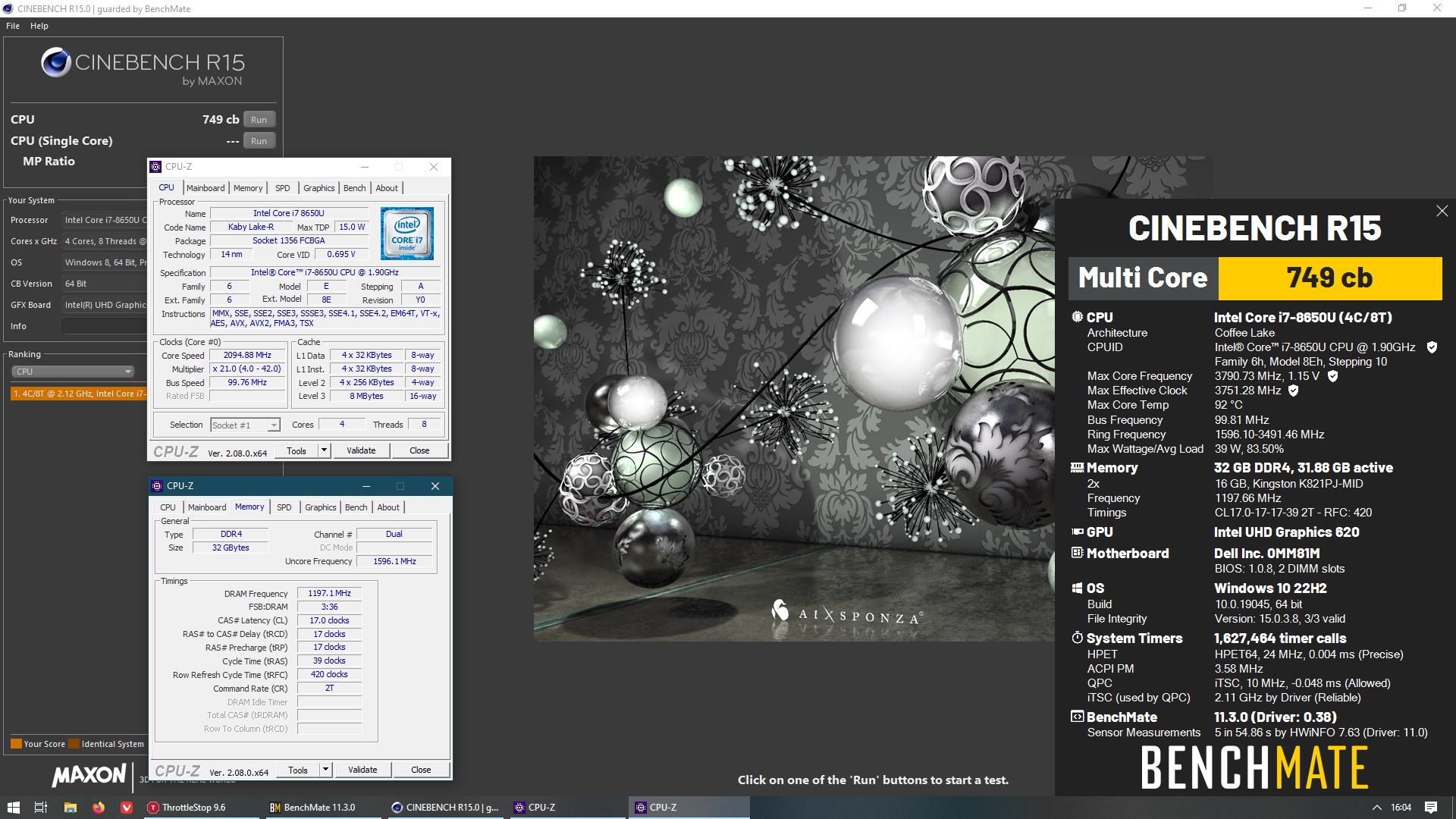This screenshot has width=1456, height=819.
Task: Select Graphics tab in upper CPU-Z window
Action: click(318, 188)
